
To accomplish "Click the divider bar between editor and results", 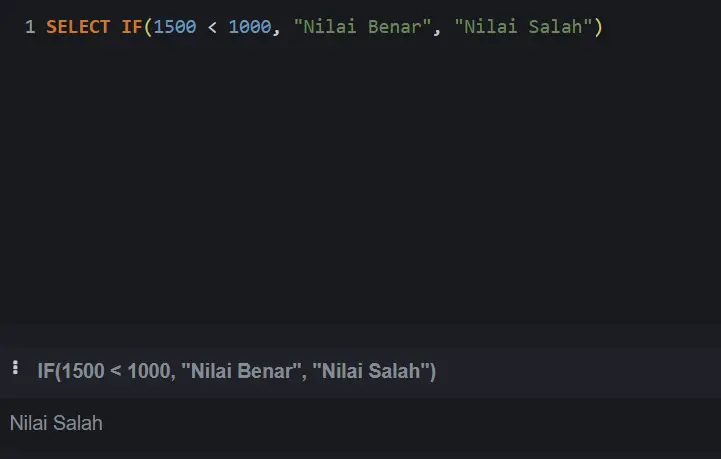I will [x=360, y=336].
